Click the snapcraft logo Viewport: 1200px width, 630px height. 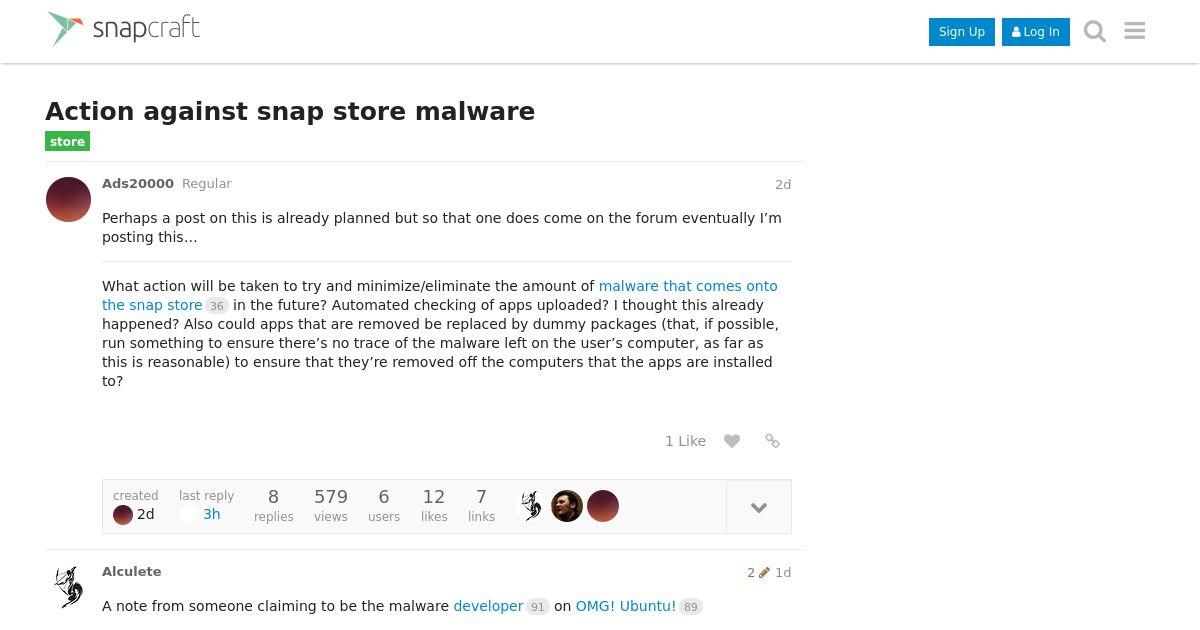tap(124, 29)
